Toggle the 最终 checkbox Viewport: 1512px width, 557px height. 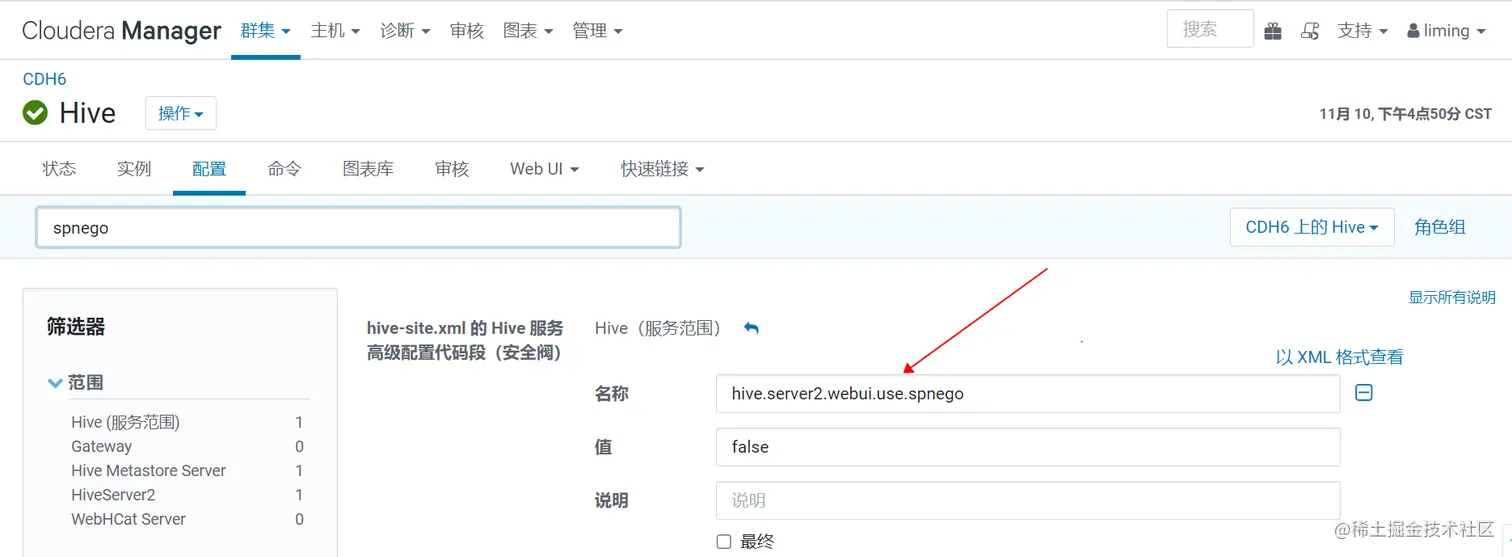pyautogui.click(x=724, y=542)
